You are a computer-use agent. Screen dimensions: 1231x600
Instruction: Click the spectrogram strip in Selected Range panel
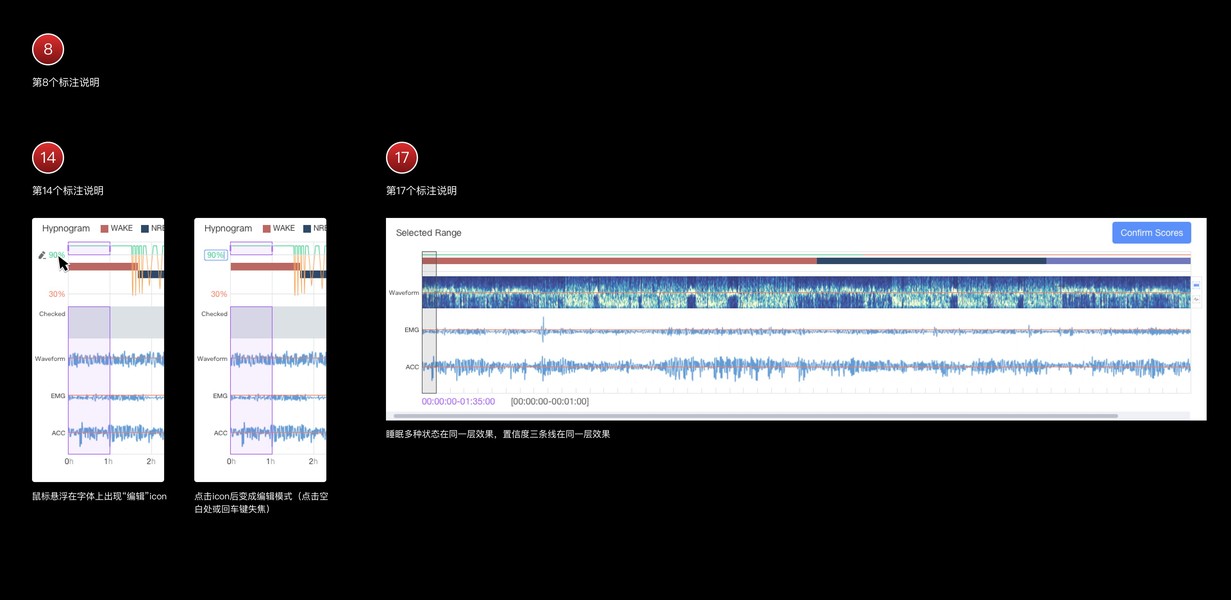click(806, 292)
